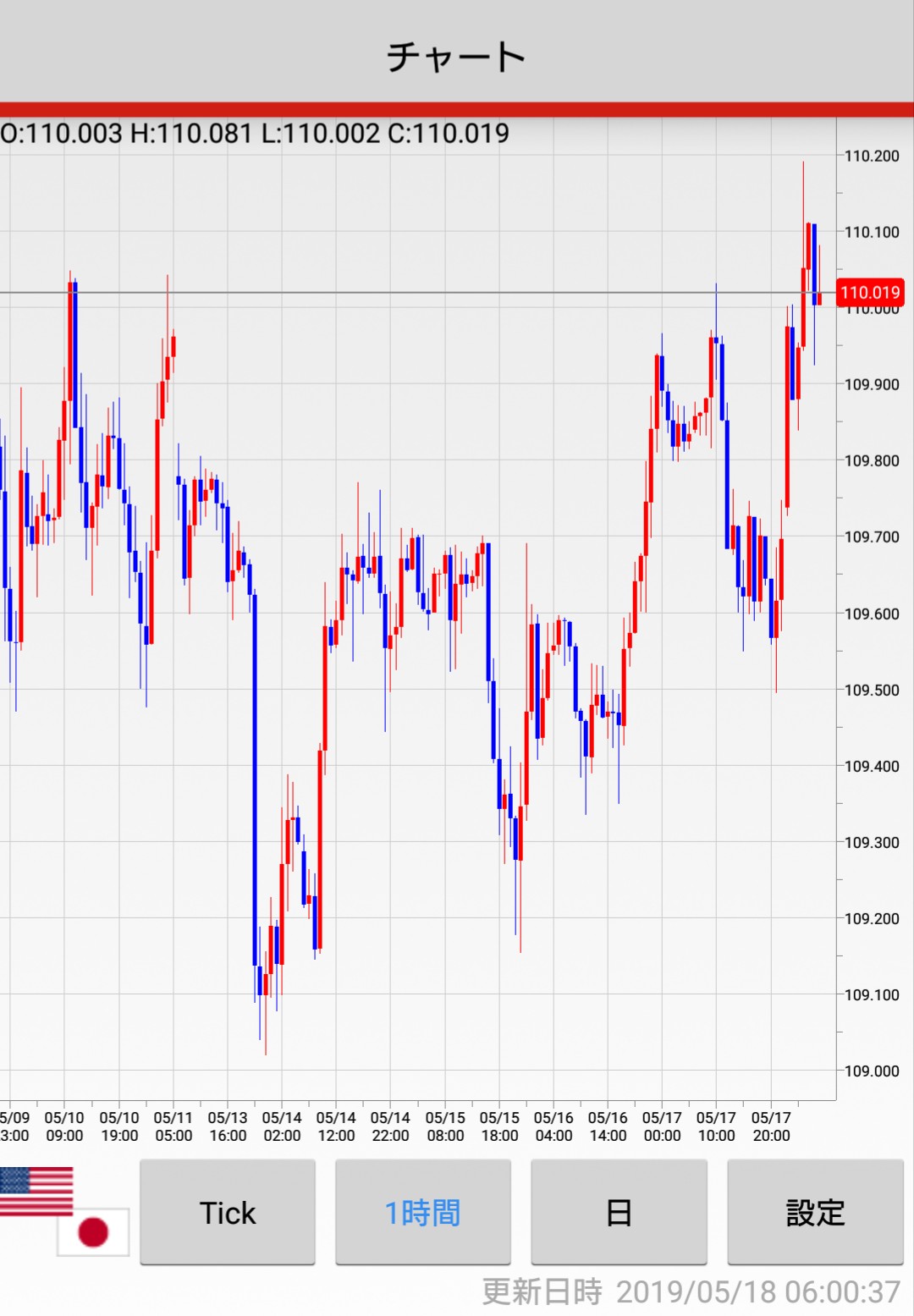Tap the 05/13 16:00 time axis label
This screenshot has height=1316, width=914.
click(x=228, y=1126)
